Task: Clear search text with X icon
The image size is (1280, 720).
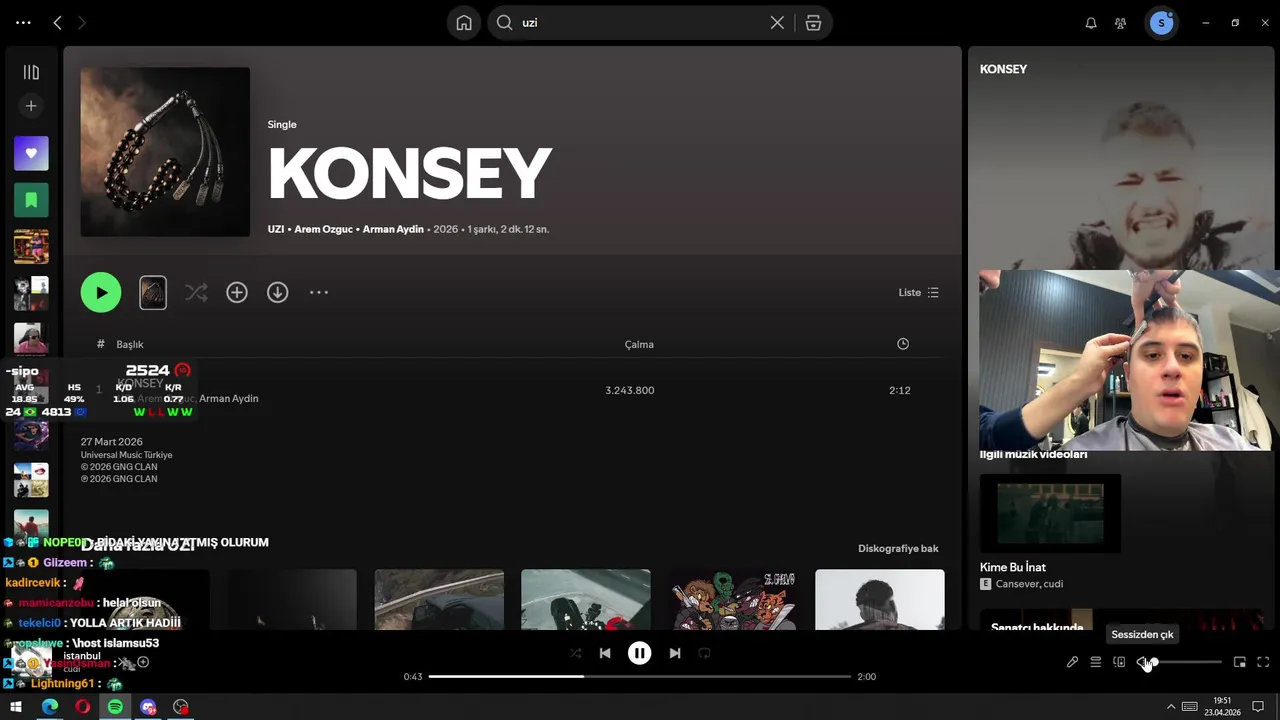Action: click(x=777, y=22)
